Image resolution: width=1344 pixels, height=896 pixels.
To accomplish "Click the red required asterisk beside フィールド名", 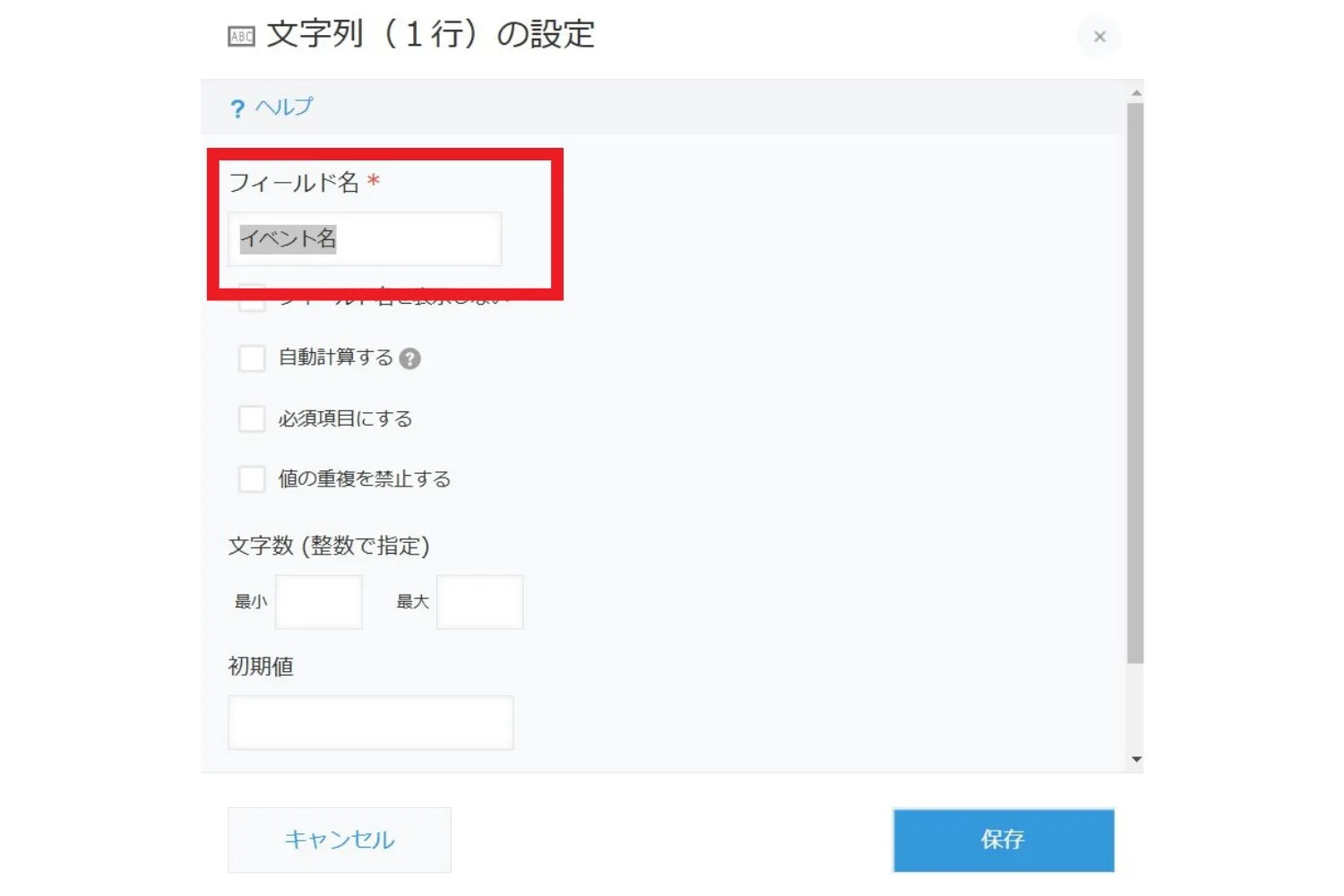I will pyautogui.click(x=375, y=182).
